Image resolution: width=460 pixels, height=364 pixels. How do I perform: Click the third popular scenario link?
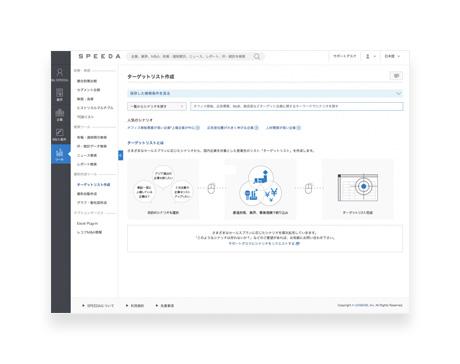(283, 128)
